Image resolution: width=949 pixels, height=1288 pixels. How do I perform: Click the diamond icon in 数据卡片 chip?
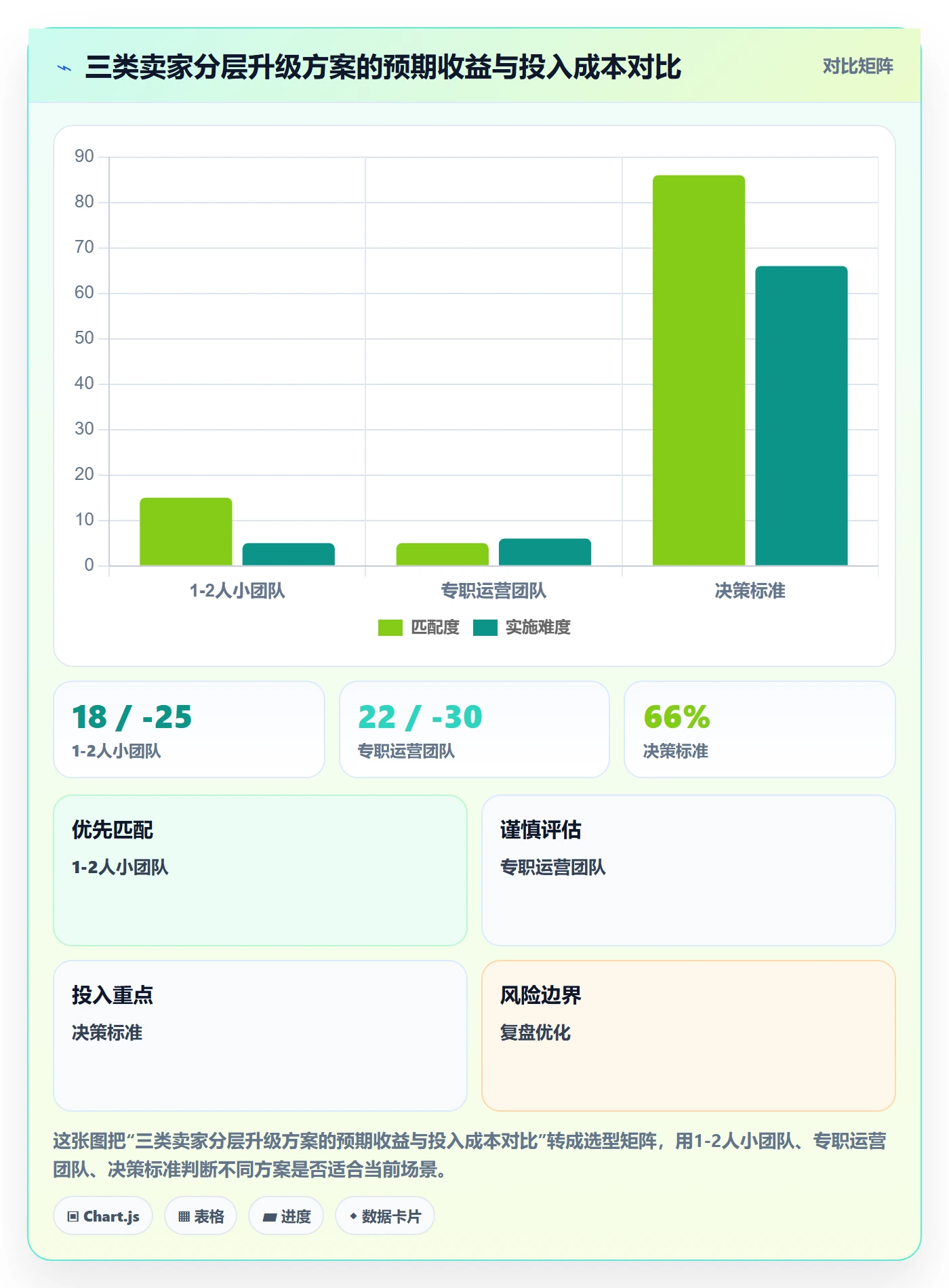(x=353, y=1217)
